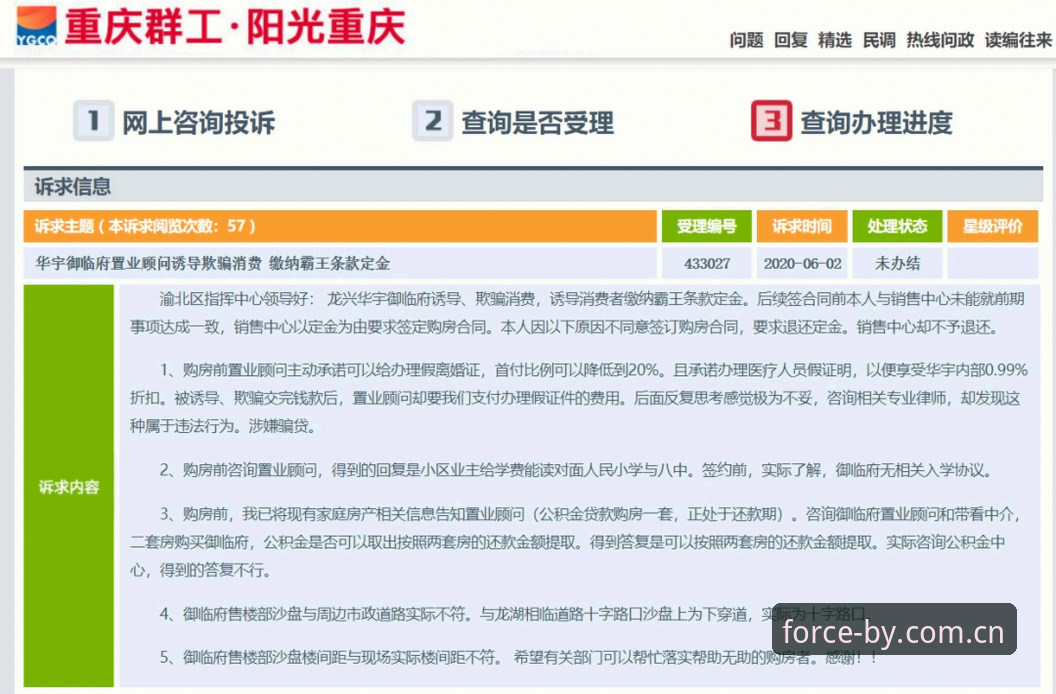The width and height of the screenshot is (1056, 694).
Task: Click the empty 星级评价 rating cell
Action: point(993,263)
